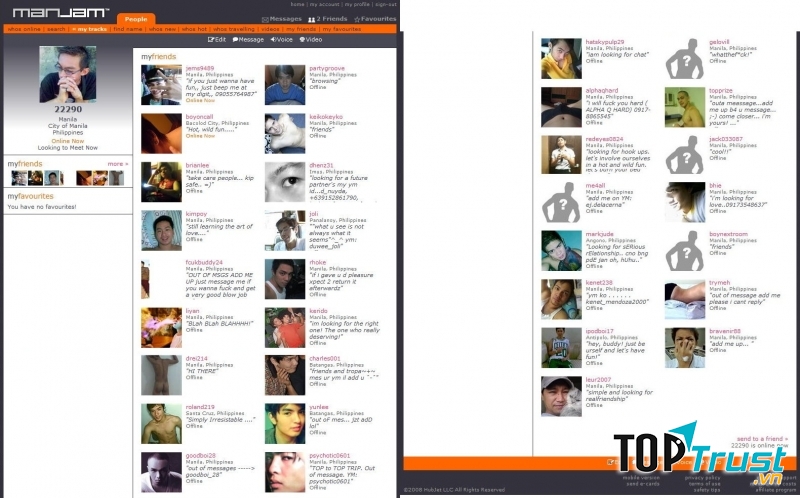Click the send to a friend link

point(760,439)
